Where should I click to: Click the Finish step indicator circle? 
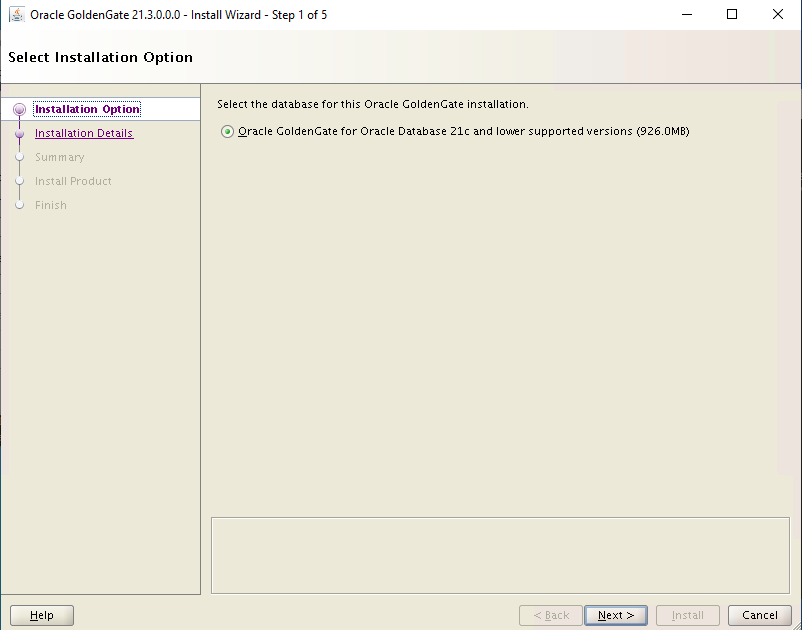click(x=19, y=205)
